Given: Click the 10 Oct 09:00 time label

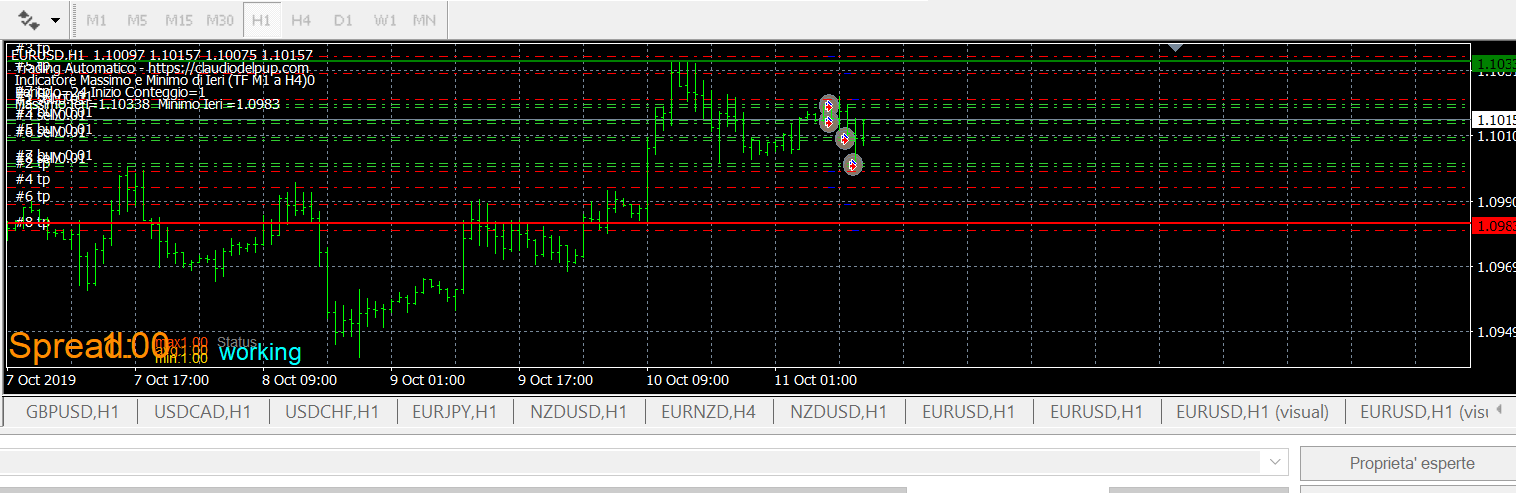Looking at the screenshot, I should coord(687,380).
